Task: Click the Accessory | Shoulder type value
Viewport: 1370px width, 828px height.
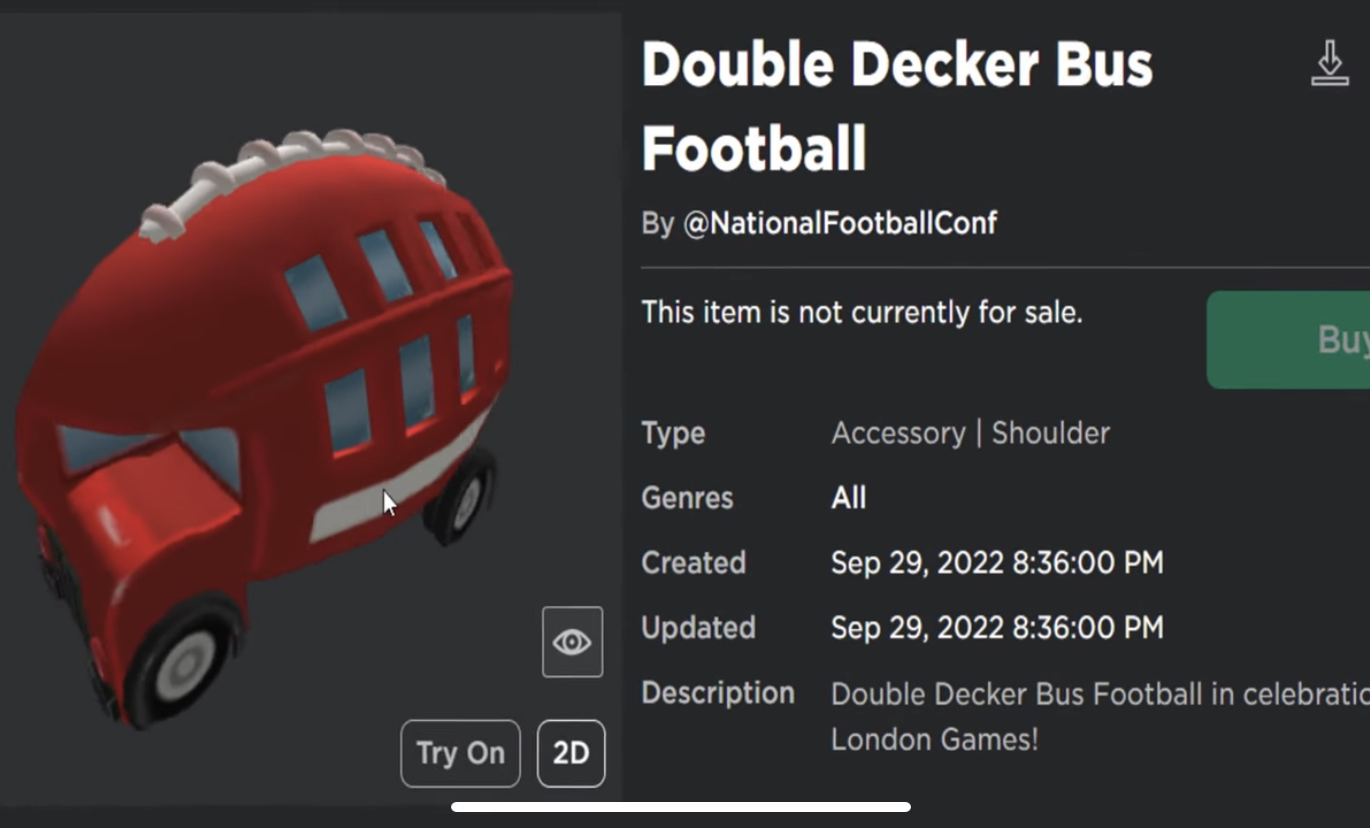Action: tap(970, 433)
